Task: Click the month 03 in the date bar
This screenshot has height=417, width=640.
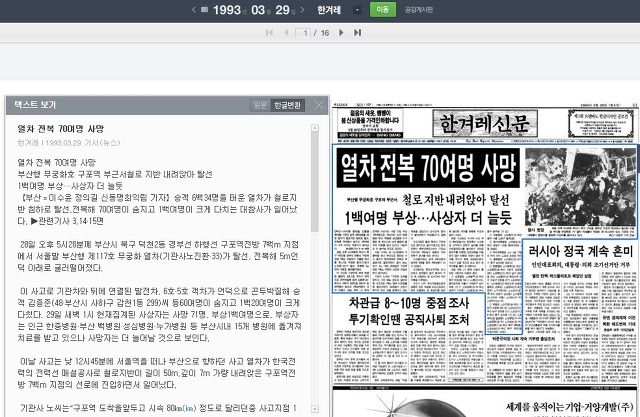Action: (x=258, y=10)
